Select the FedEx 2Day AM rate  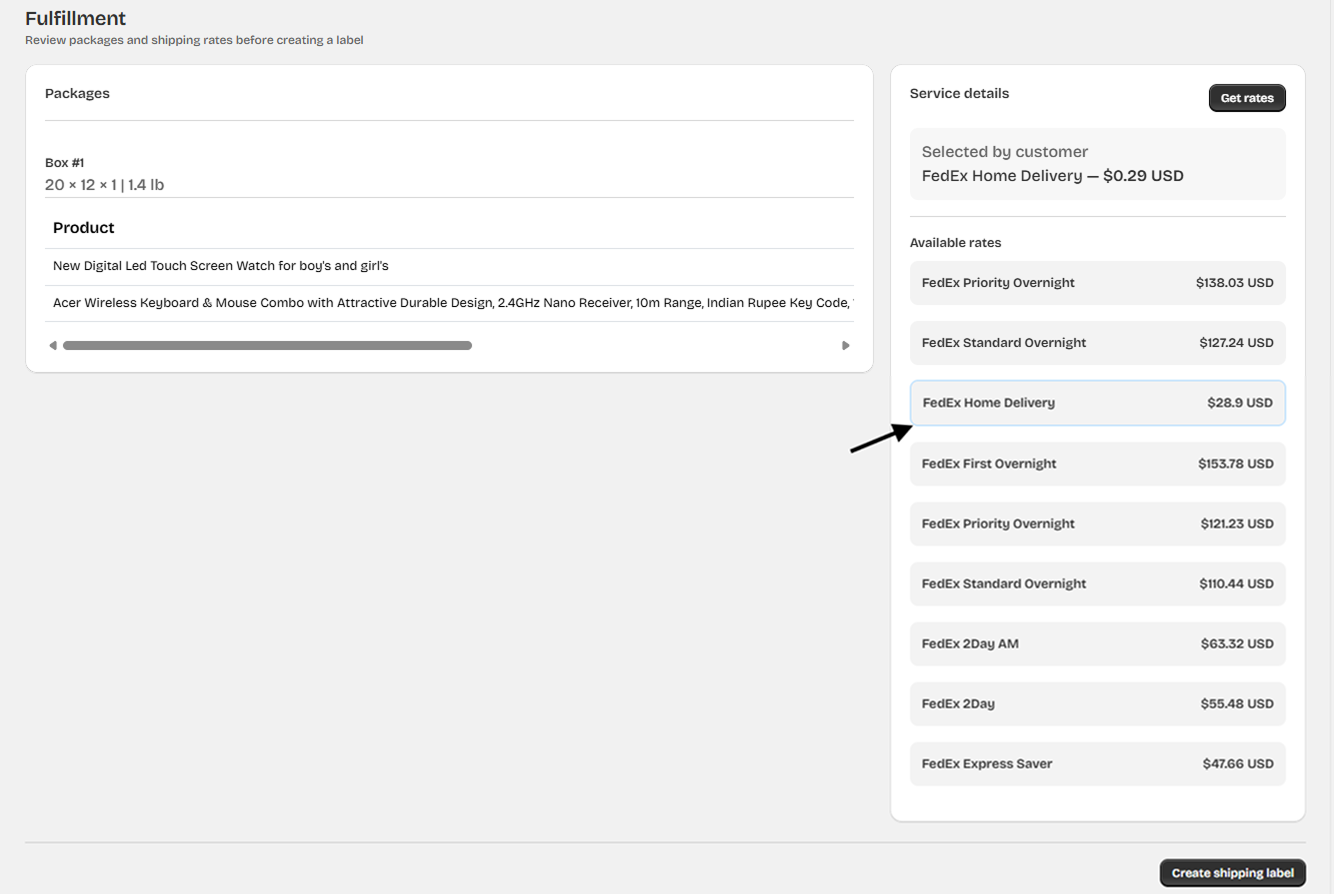[1097, 644]
